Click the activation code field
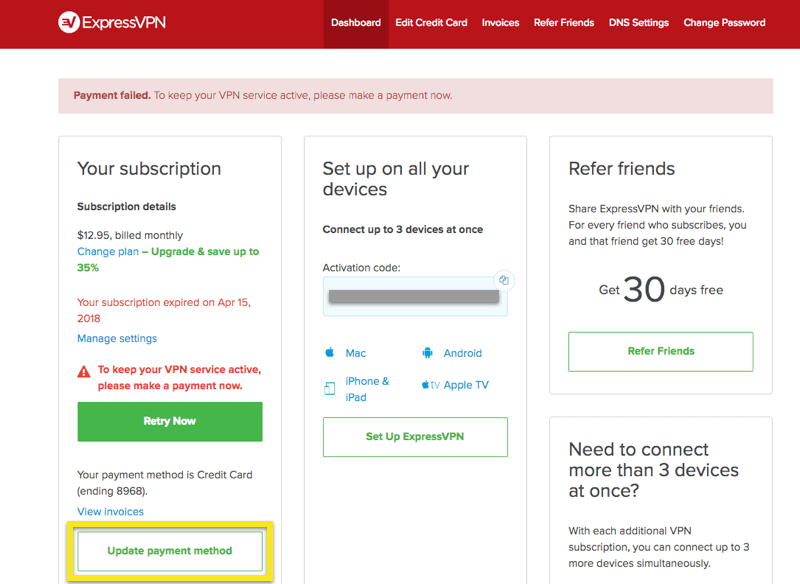The image size is (800, 584). coord(415,296)
